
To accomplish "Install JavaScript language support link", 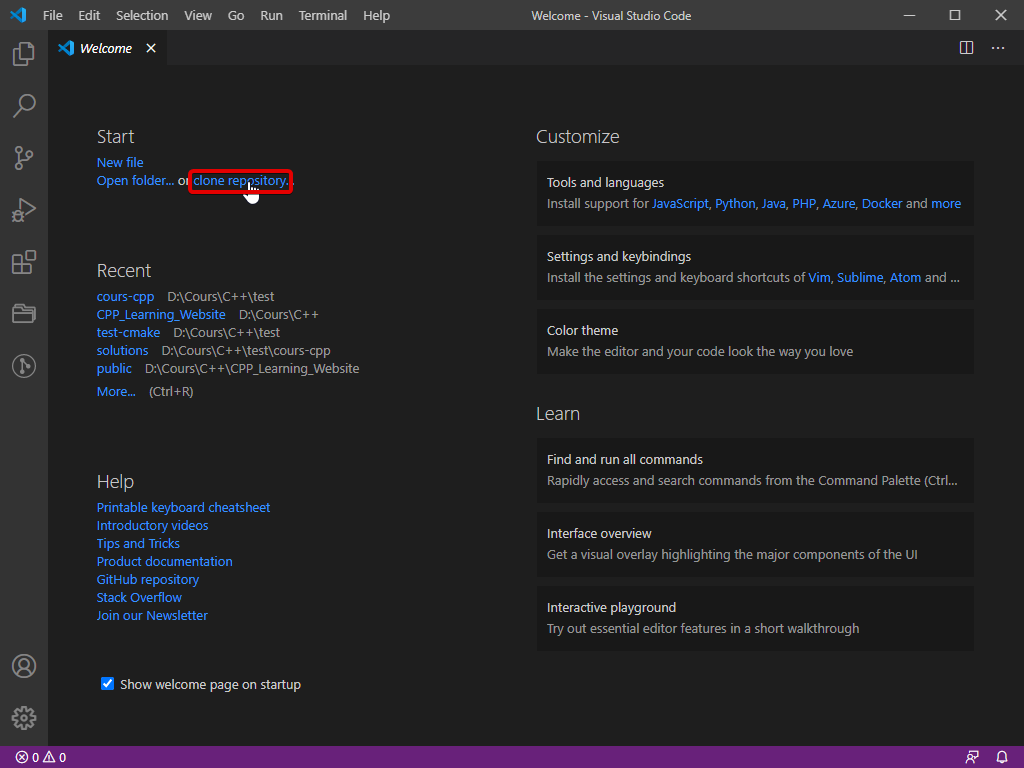I will coord(680,204).
